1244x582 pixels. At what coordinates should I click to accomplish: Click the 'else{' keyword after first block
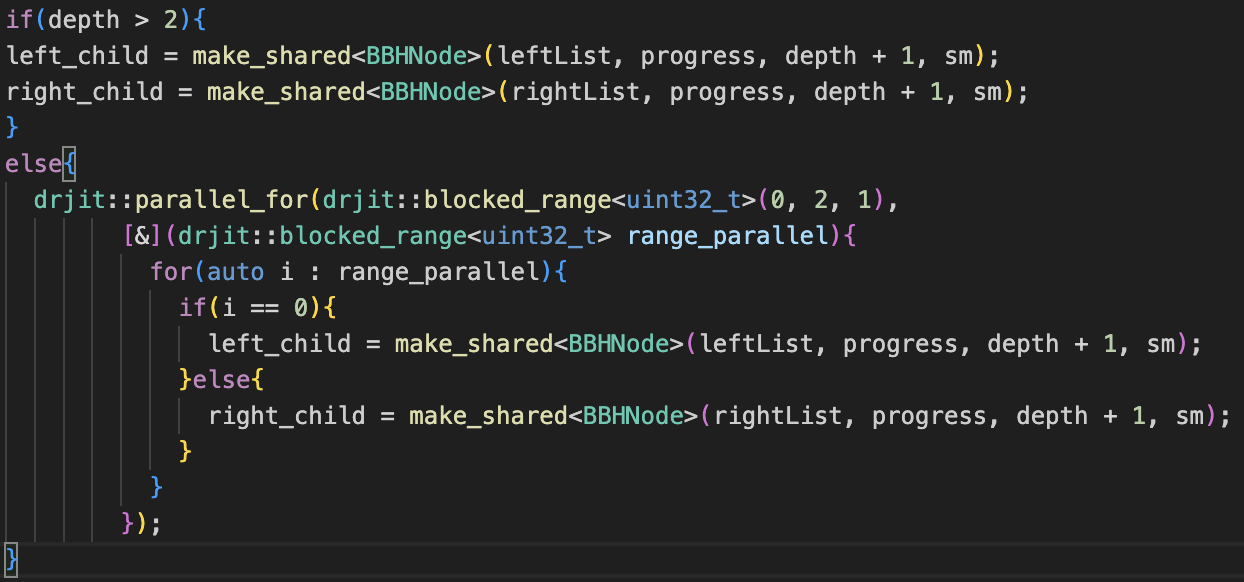pyautogui.click(x=41, y=163)
